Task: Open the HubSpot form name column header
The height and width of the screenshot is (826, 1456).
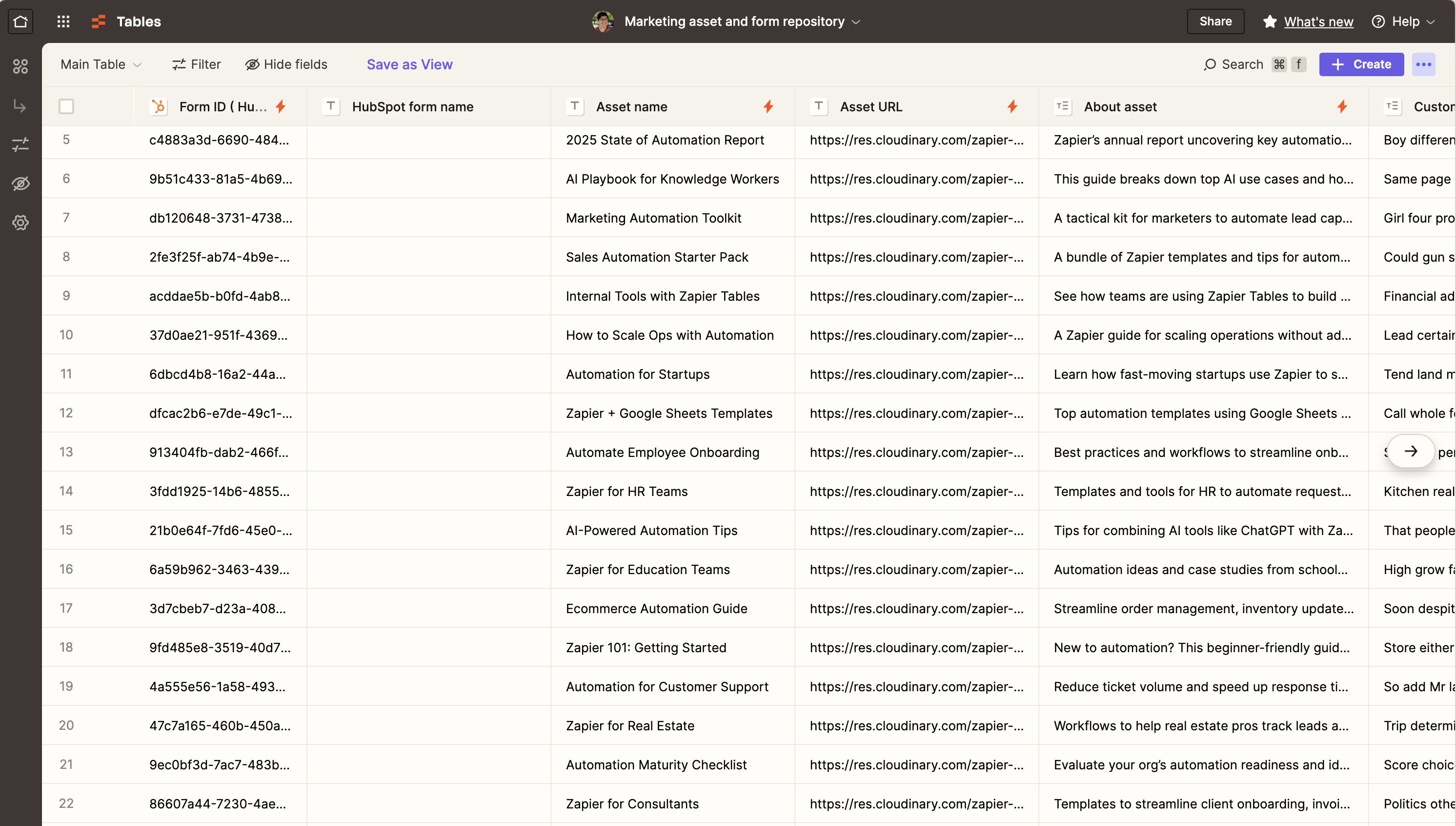Action: (428, 106)
